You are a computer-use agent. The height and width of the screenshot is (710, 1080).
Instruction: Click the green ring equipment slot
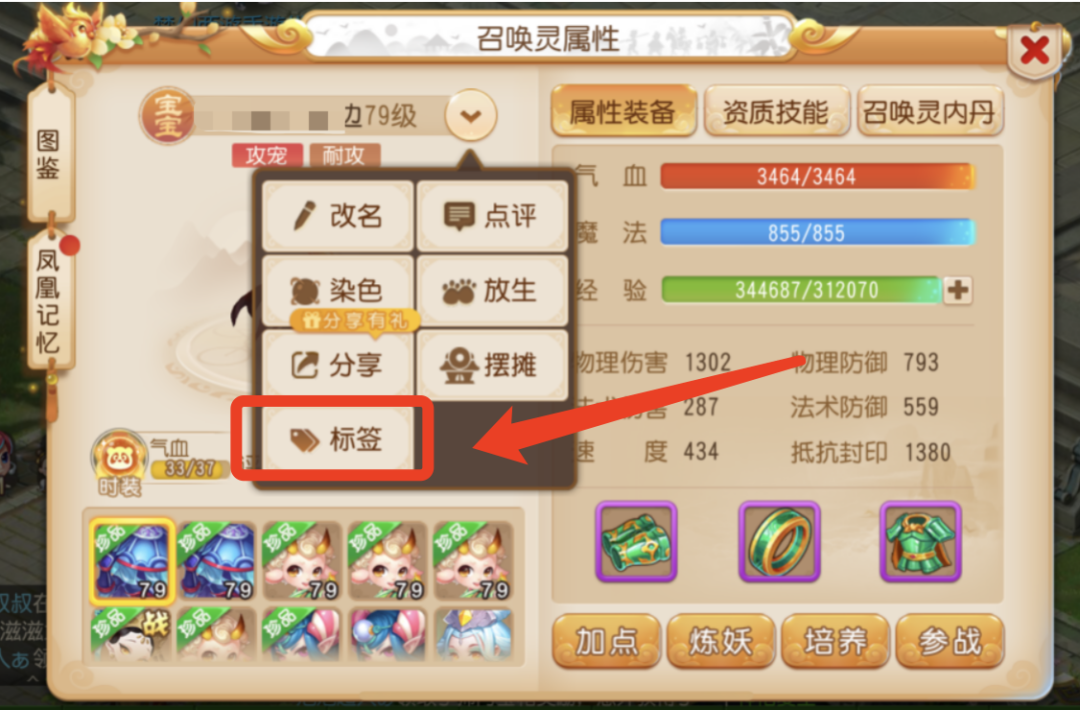[x=779, y=541]
